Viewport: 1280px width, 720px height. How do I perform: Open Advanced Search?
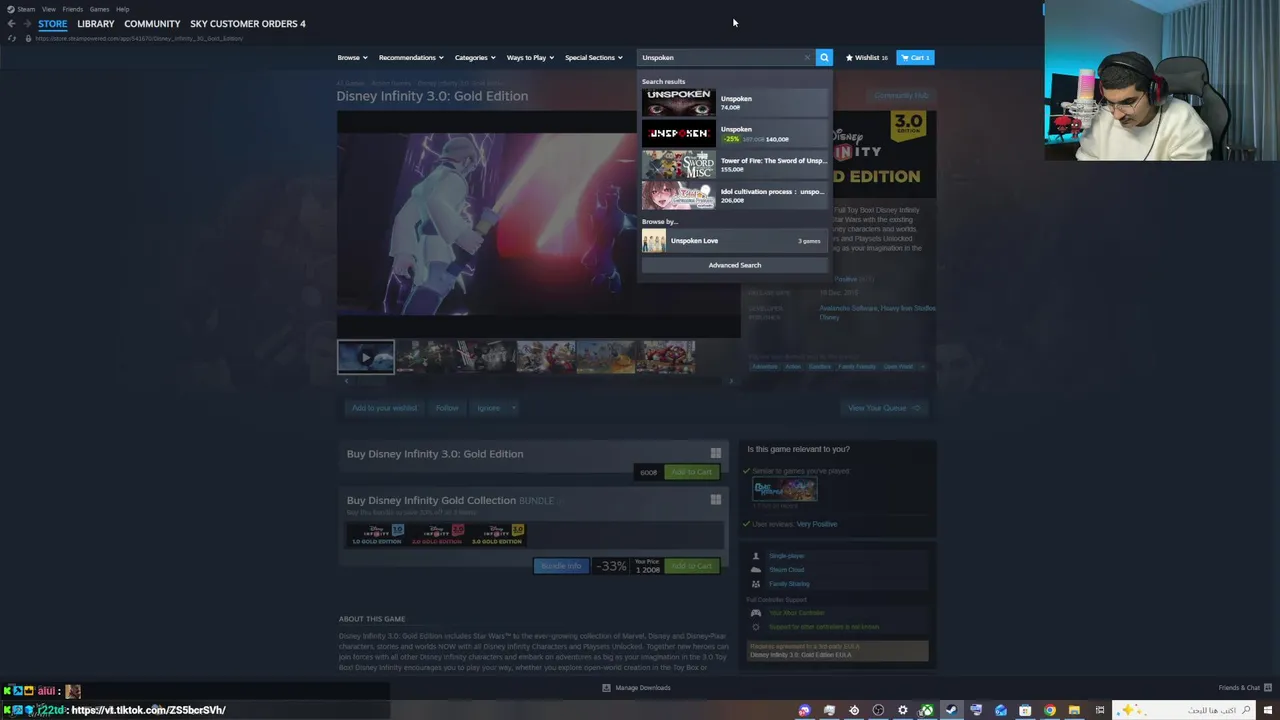coord(735,265)
